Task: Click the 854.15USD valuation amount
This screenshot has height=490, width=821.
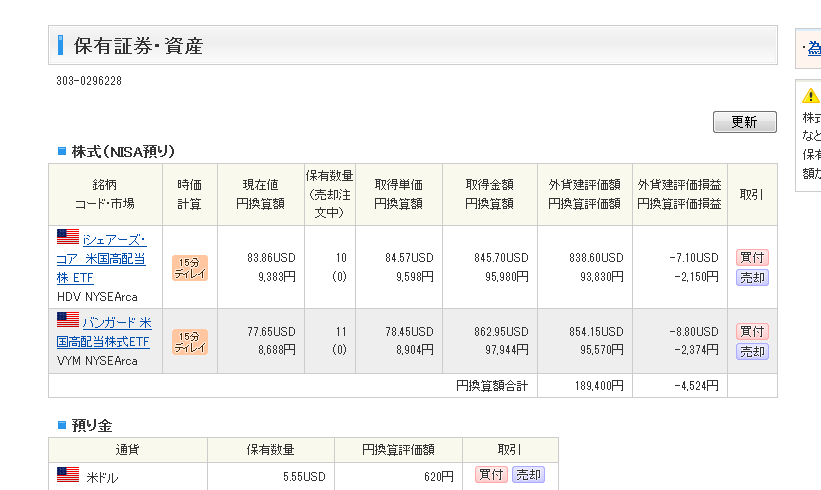Action: (x=596, y=331)
